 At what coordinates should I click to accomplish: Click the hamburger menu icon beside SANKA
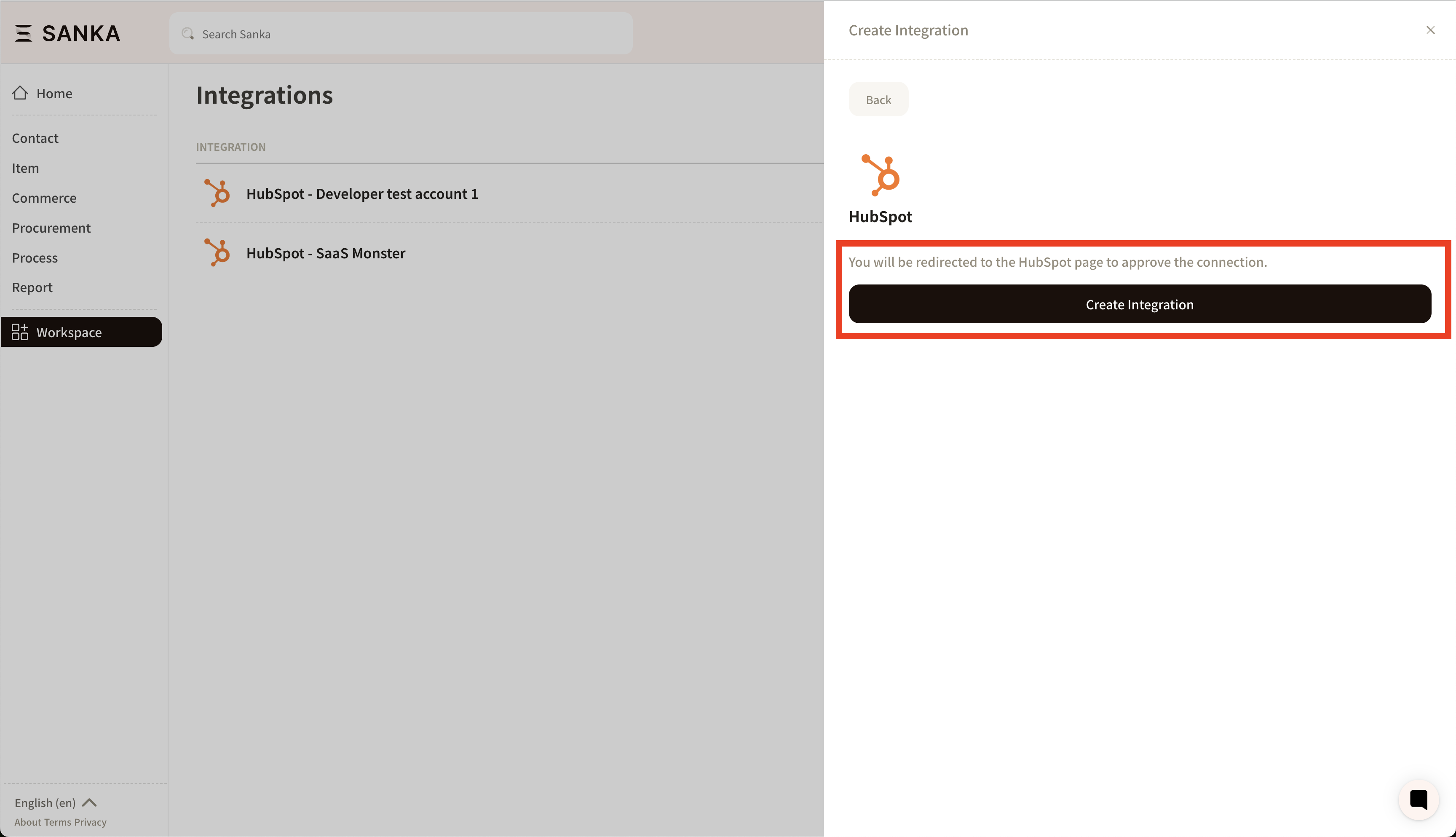coord(23,33)
